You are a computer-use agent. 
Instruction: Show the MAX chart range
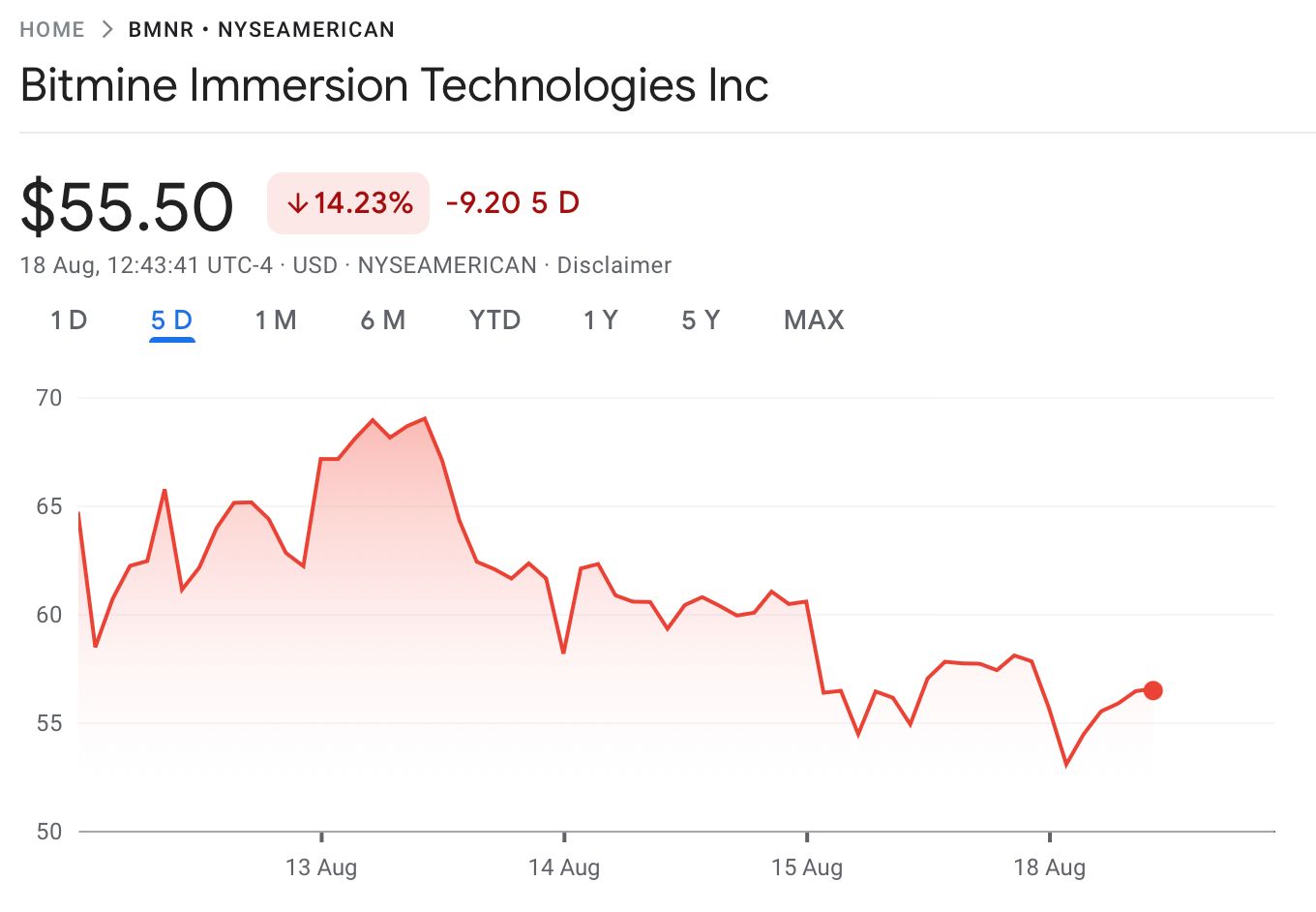[x=814, y=320]
